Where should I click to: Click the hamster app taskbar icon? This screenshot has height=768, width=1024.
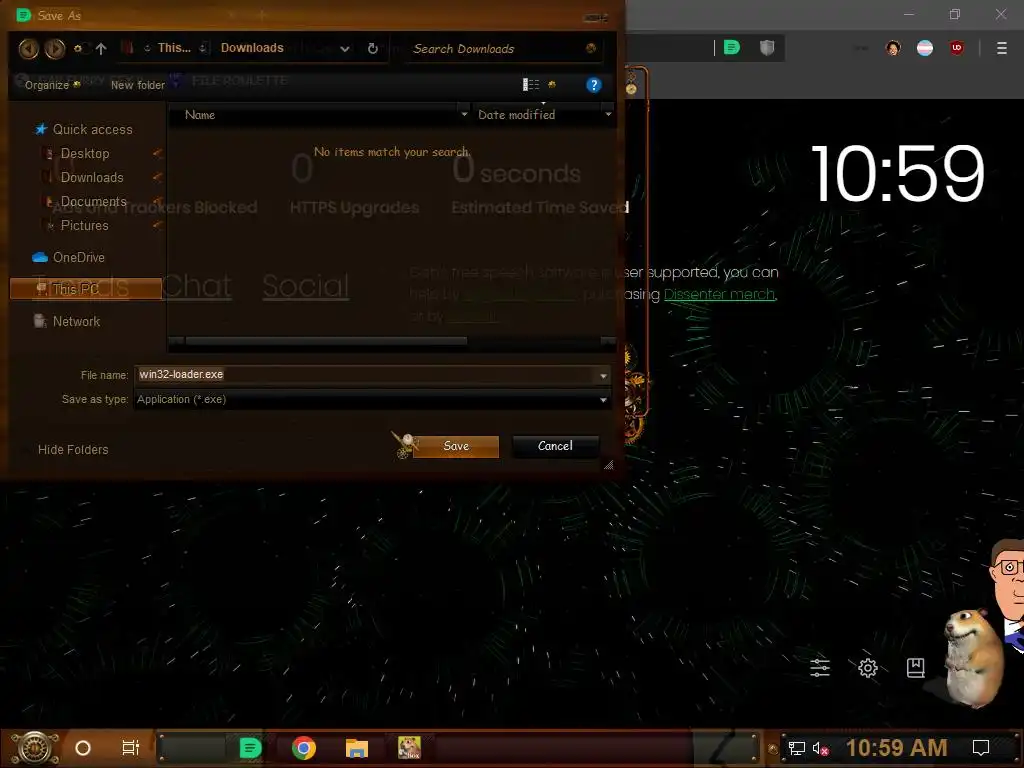[409, 748]
